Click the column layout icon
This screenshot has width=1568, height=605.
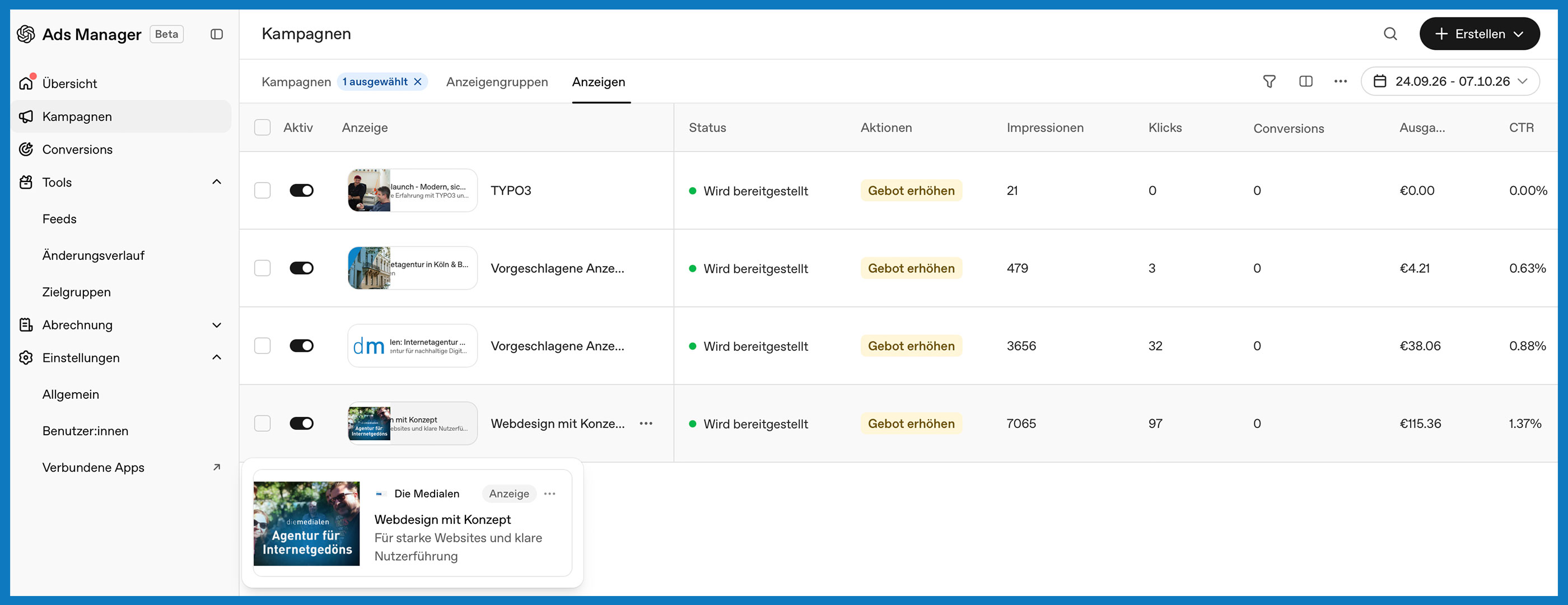coord(1306,82)
